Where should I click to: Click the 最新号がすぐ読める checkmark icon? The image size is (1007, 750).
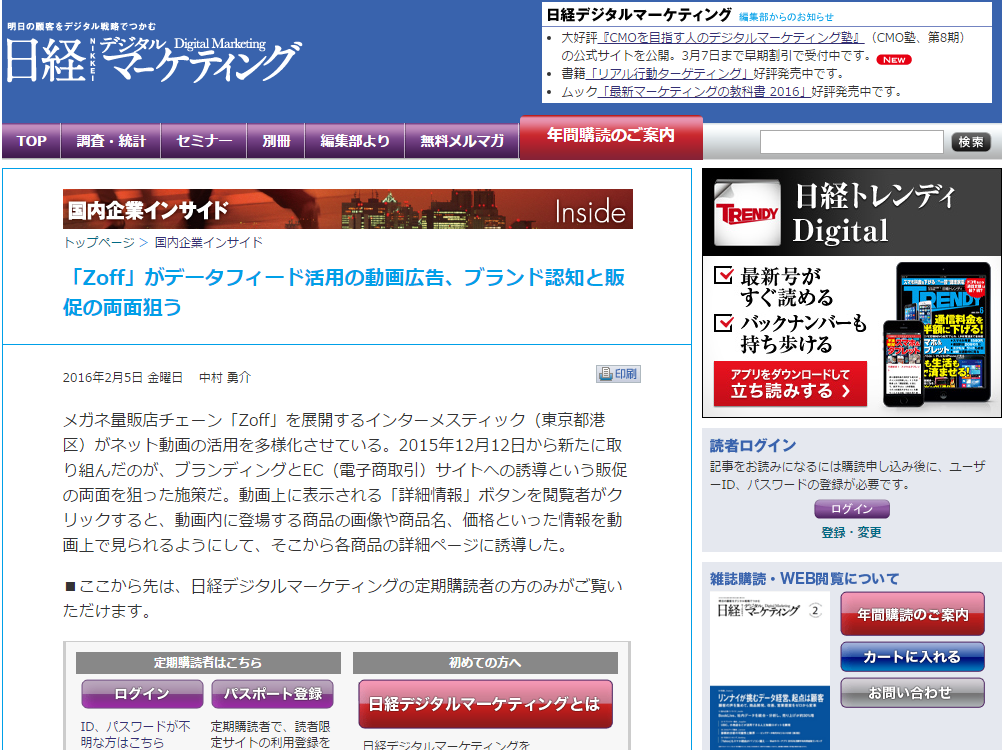coord(723,275)
